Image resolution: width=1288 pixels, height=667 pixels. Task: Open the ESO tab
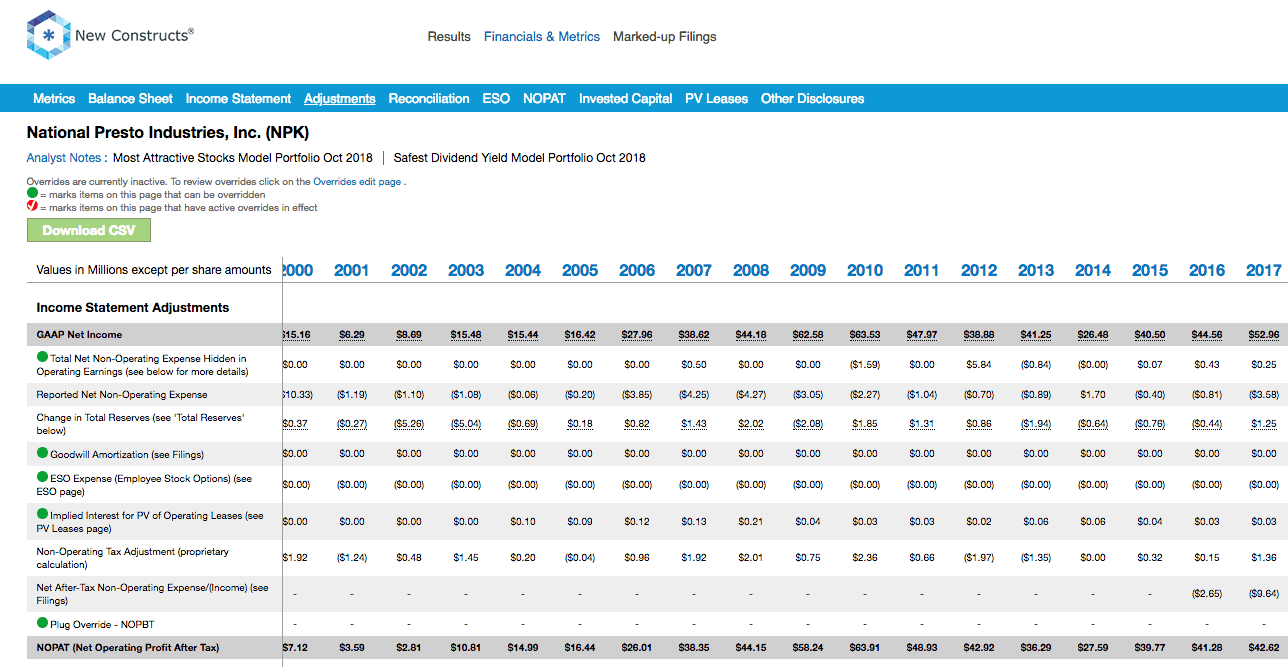496,98
